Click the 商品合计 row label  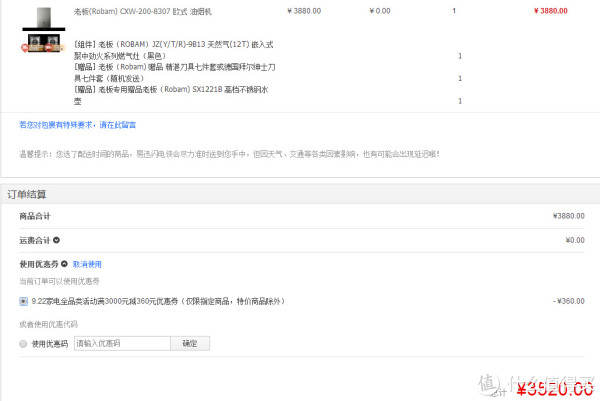(x=35, y=216)
